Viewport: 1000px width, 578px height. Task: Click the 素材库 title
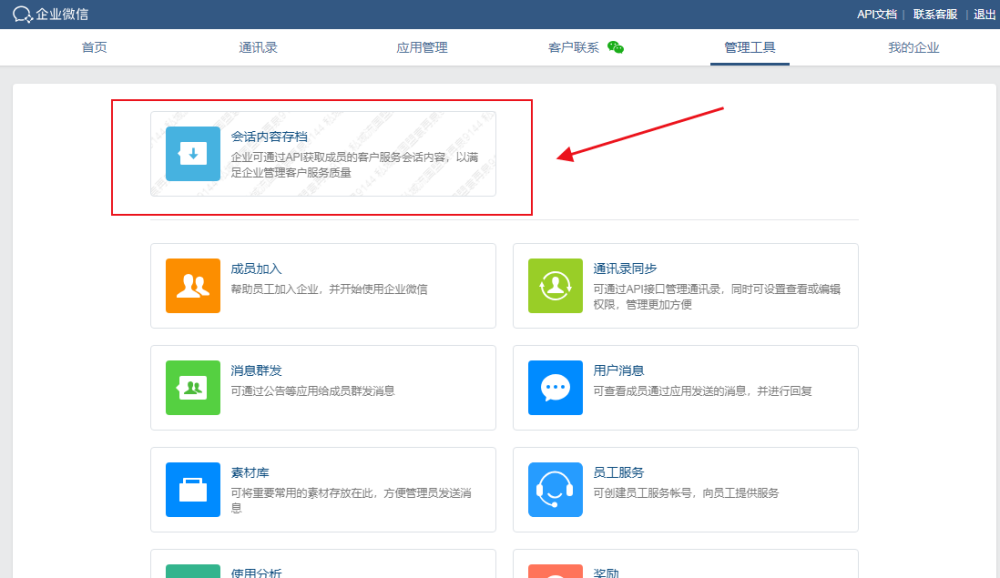click(x=250, y=473)
